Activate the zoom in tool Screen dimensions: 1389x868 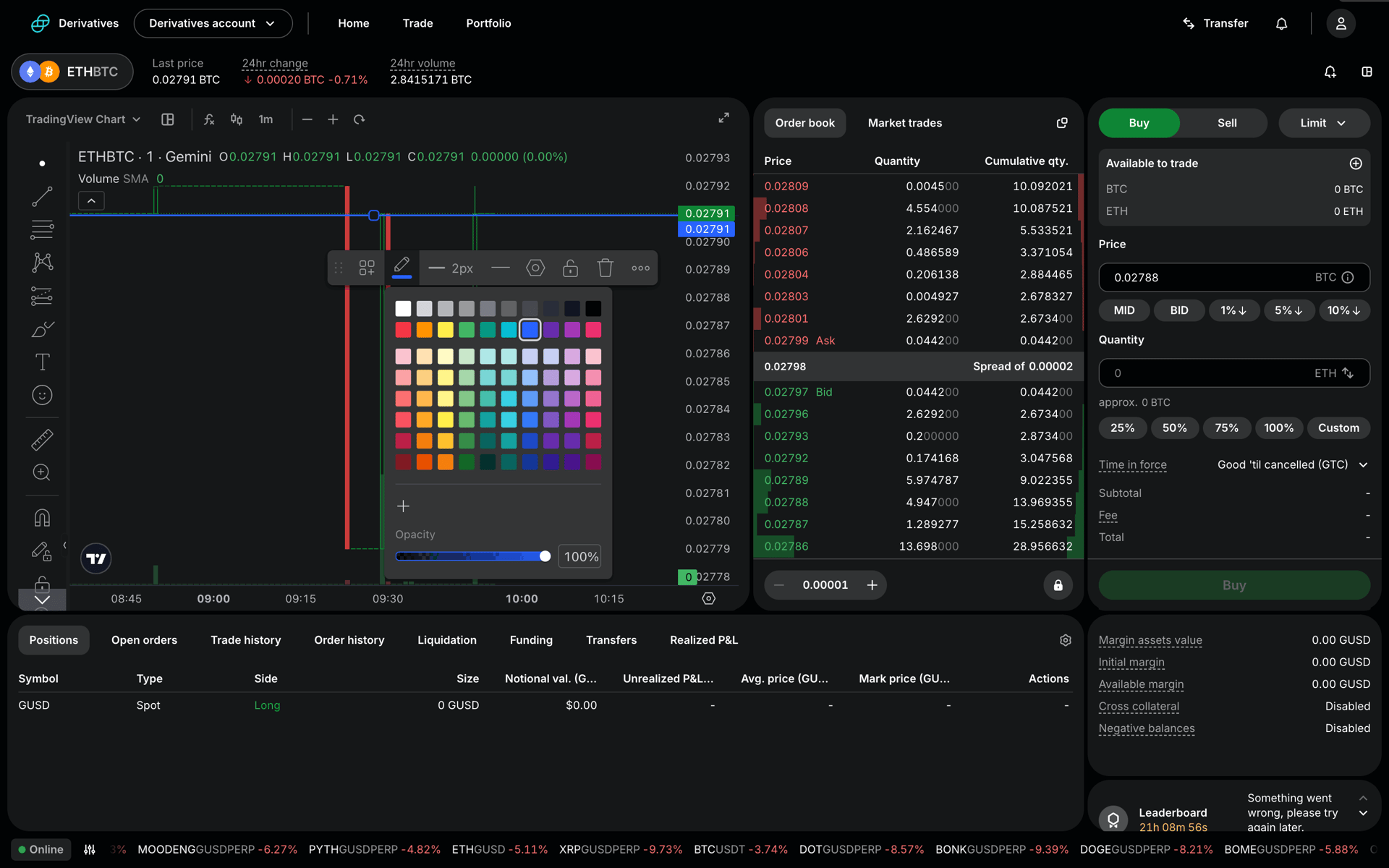[x=42, y=472]
